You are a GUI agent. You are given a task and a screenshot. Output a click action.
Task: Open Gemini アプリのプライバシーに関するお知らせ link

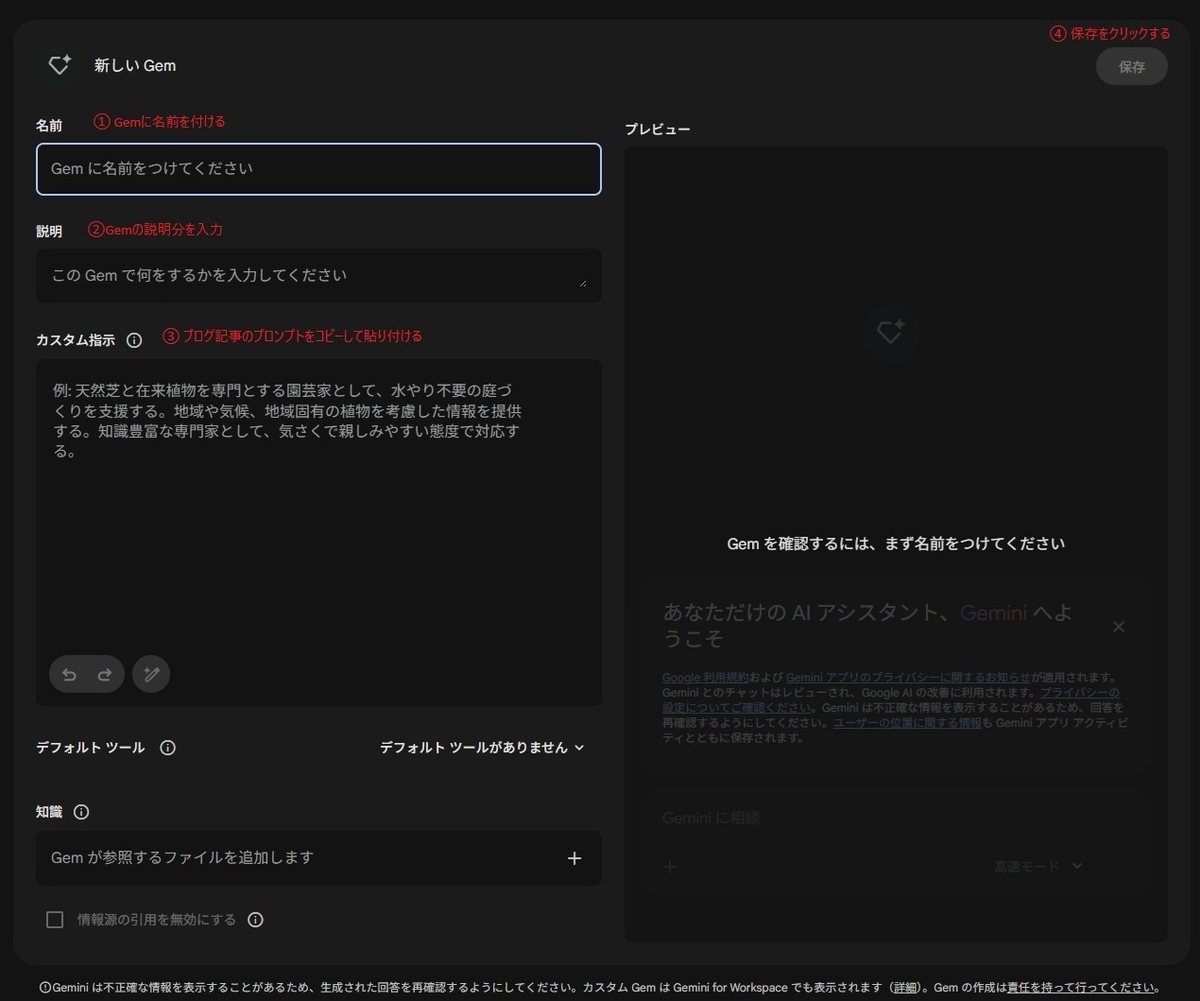909,677
